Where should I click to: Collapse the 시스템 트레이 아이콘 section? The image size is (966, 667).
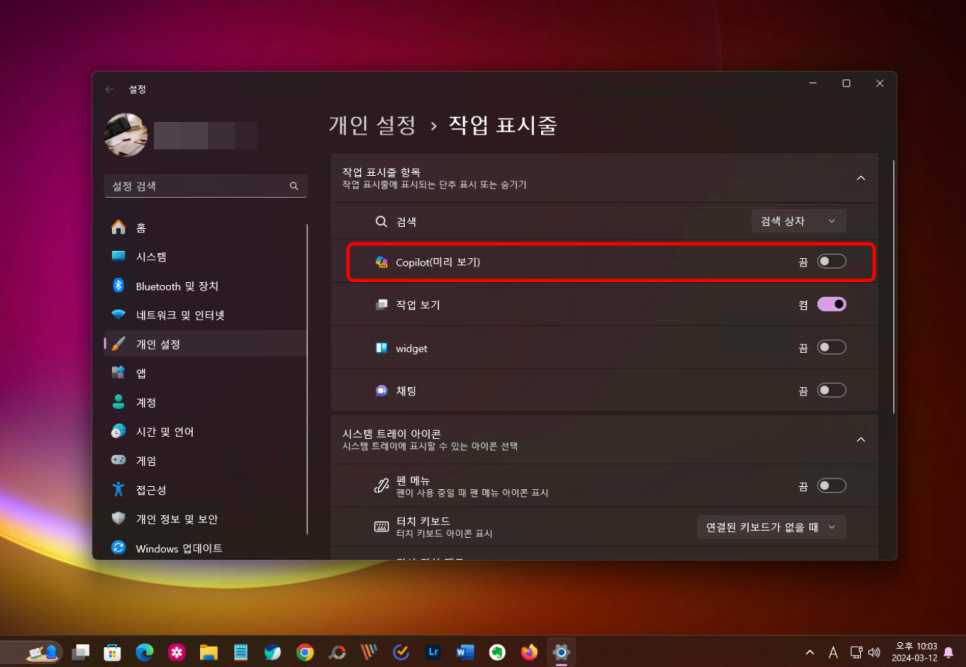[x=861, y=440]
